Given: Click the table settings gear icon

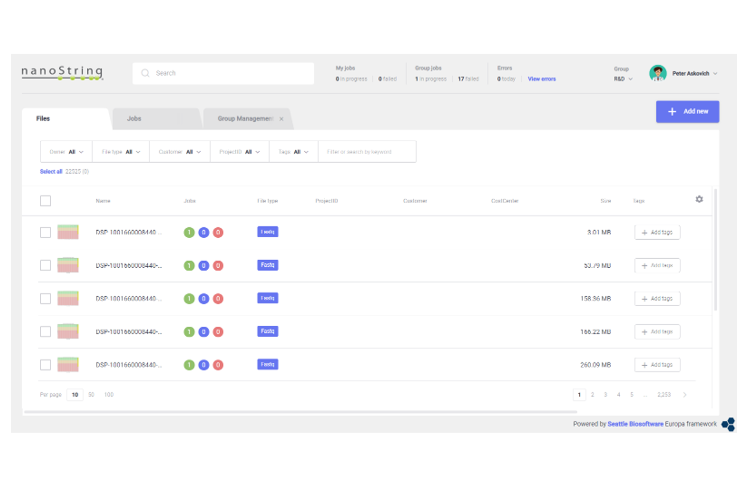Looking at the screenshot, I should point(699,199).
